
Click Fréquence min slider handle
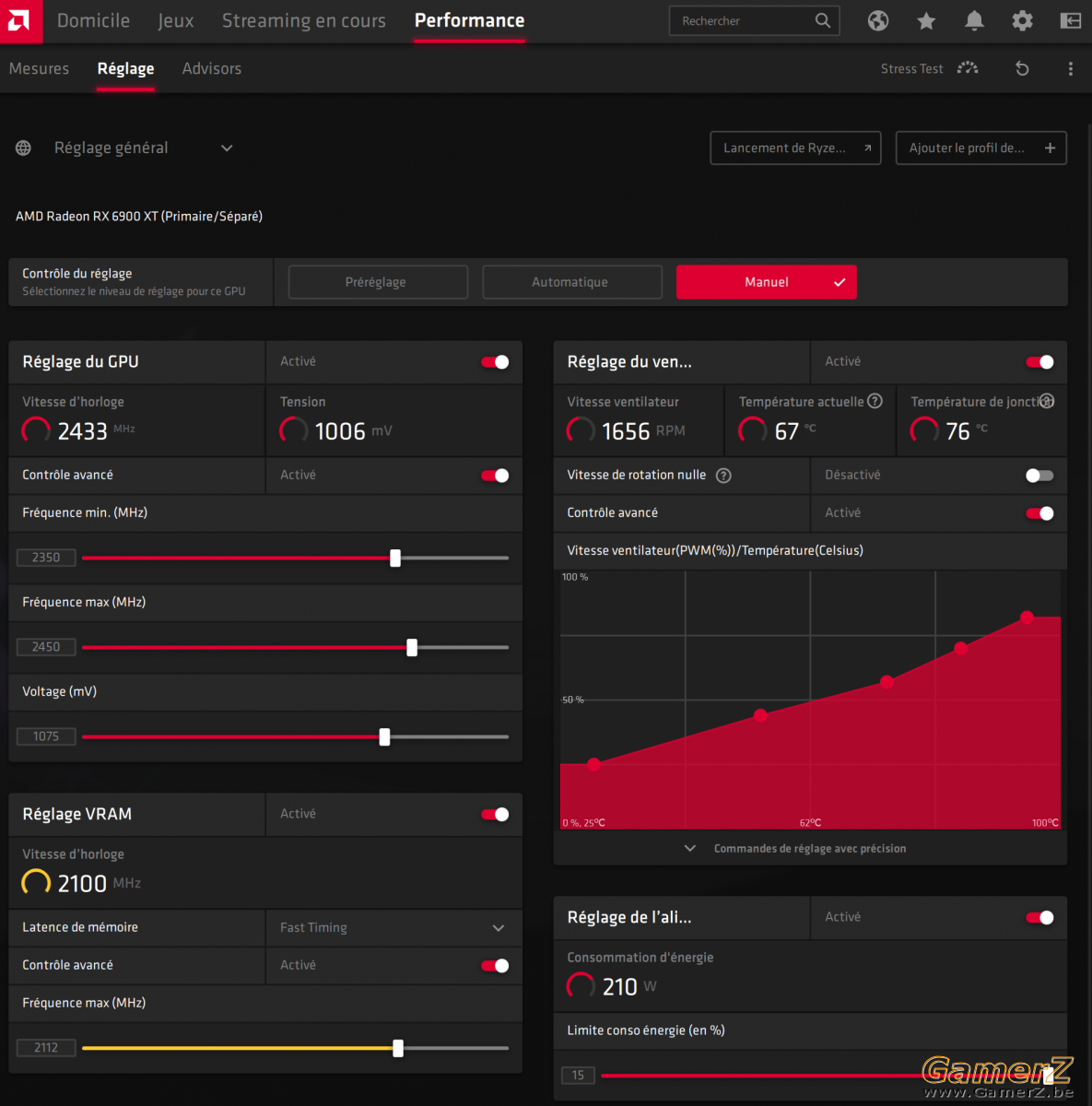click(395, 558)
